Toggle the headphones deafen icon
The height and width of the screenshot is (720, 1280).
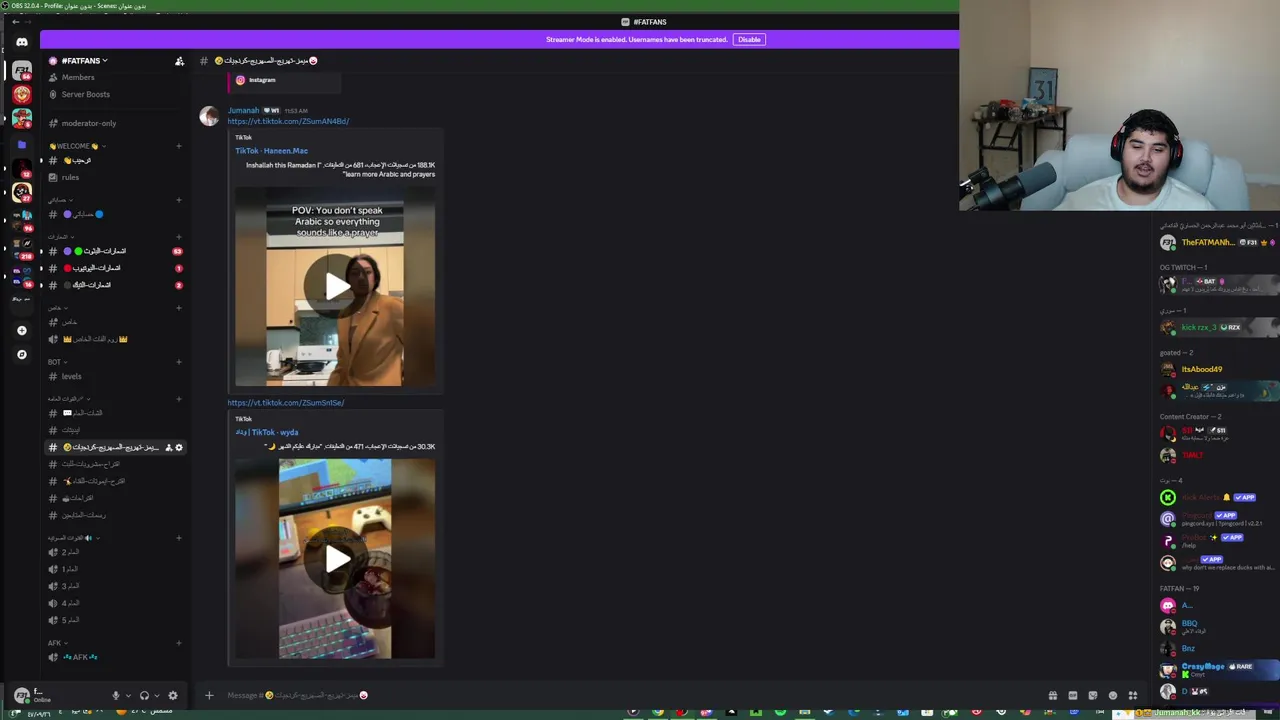[144, 696]
